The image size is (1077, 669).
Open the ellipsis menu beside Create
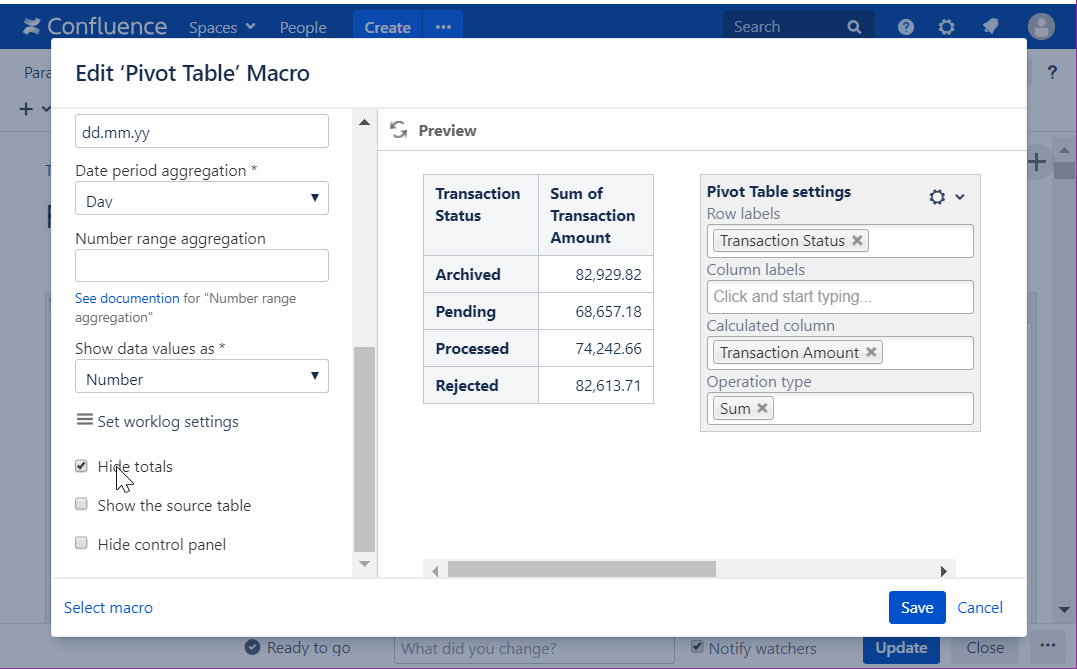(443, 27)
